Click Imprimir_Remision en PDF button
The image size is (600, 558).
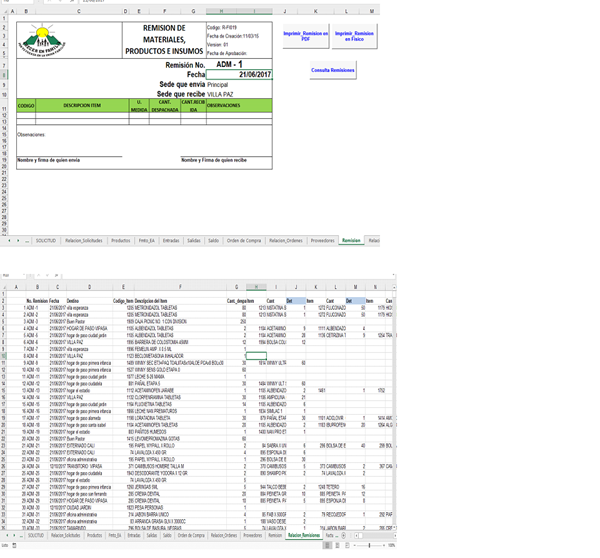point(306,36)
